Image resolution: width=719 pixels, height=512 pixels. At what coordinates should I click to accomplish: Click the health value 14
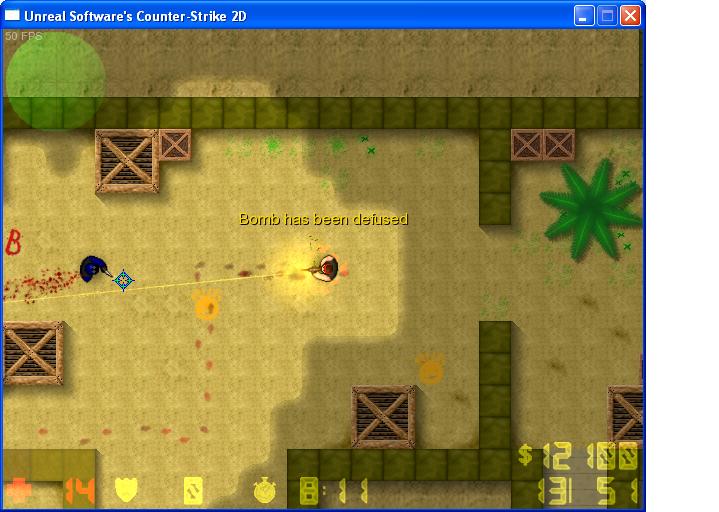[79, 491]
